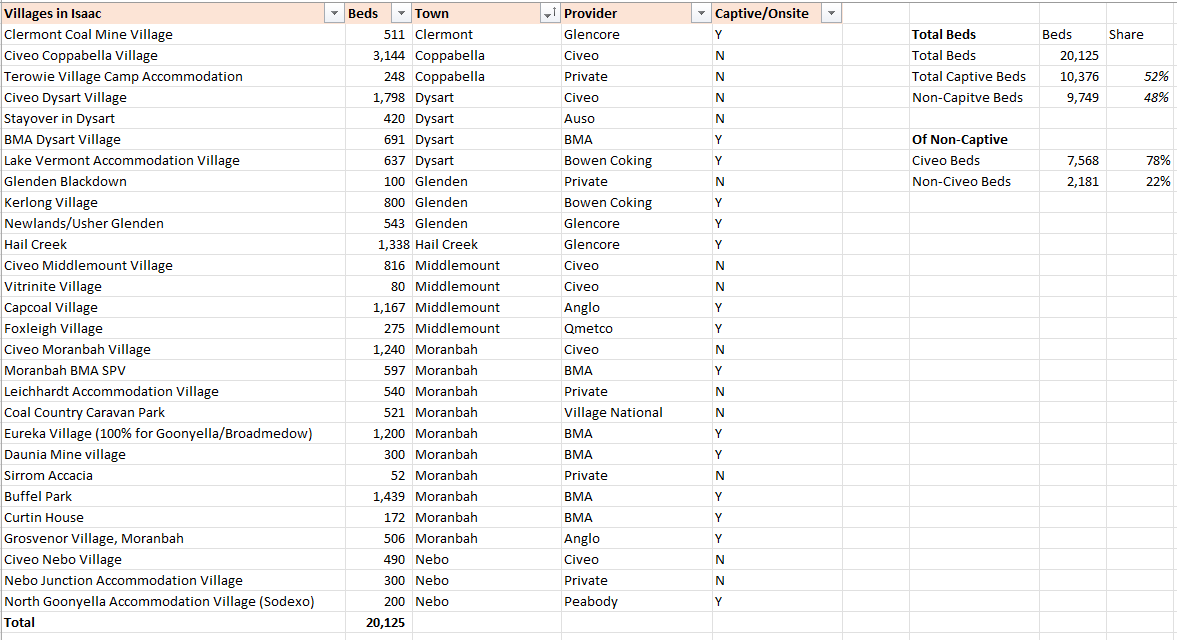Select the 'Auso' provider cell
This screenshot has height=640, width=1177.
coord(637,119)
